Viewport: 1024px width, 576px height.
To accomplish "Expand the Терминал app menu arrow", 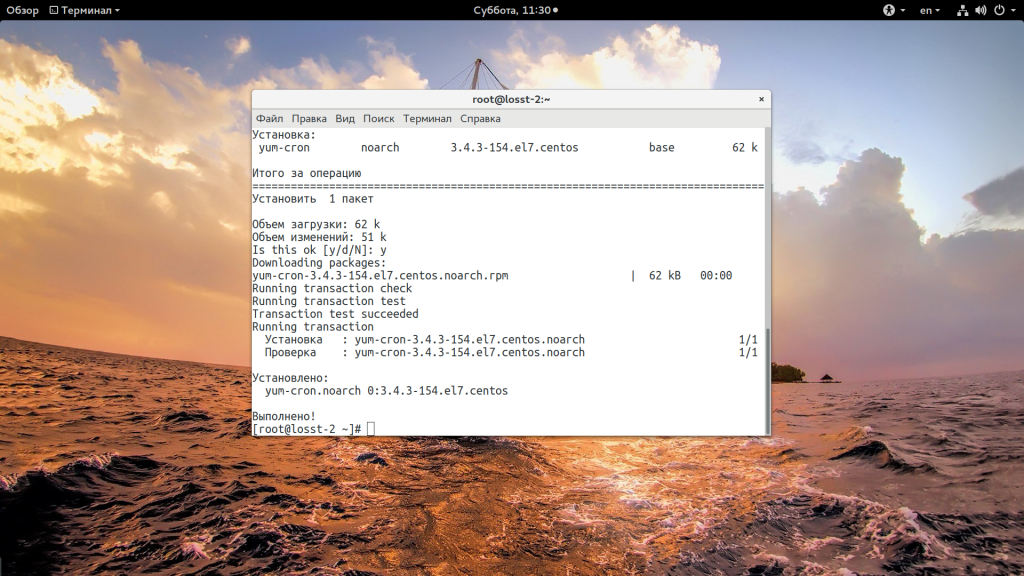I will (x=117, y=10).
